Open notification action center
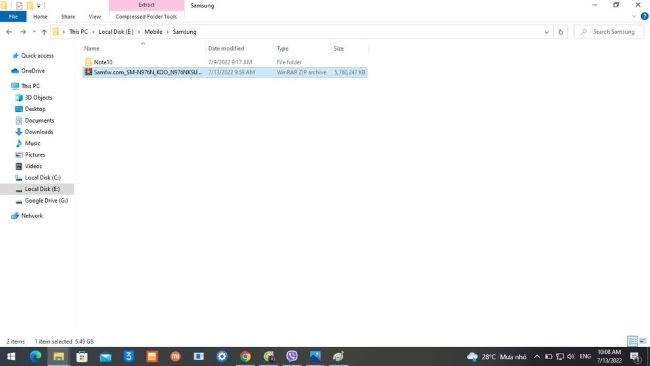 (x=635, y=356)
